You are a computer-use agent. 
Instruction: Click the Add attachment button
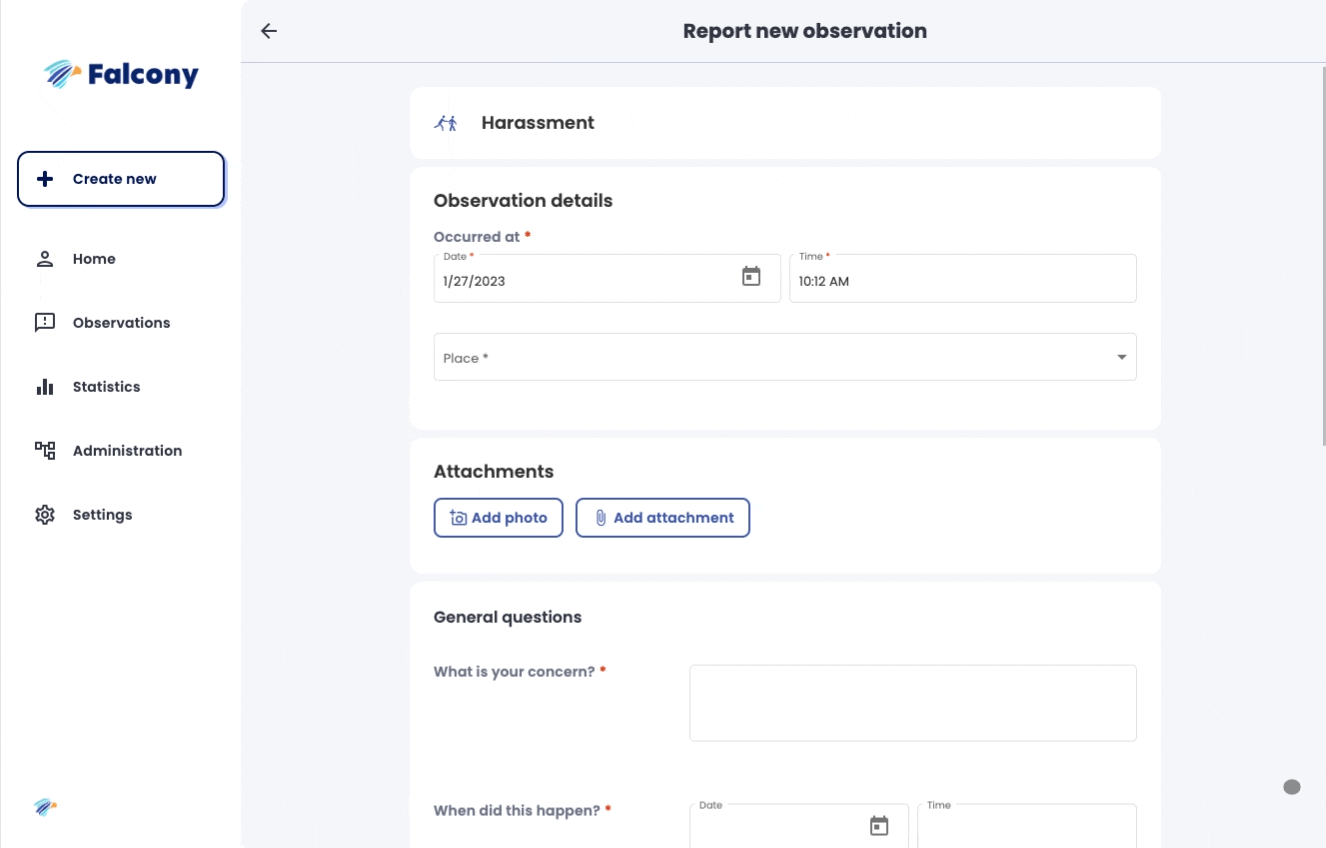tap(663, 518)
